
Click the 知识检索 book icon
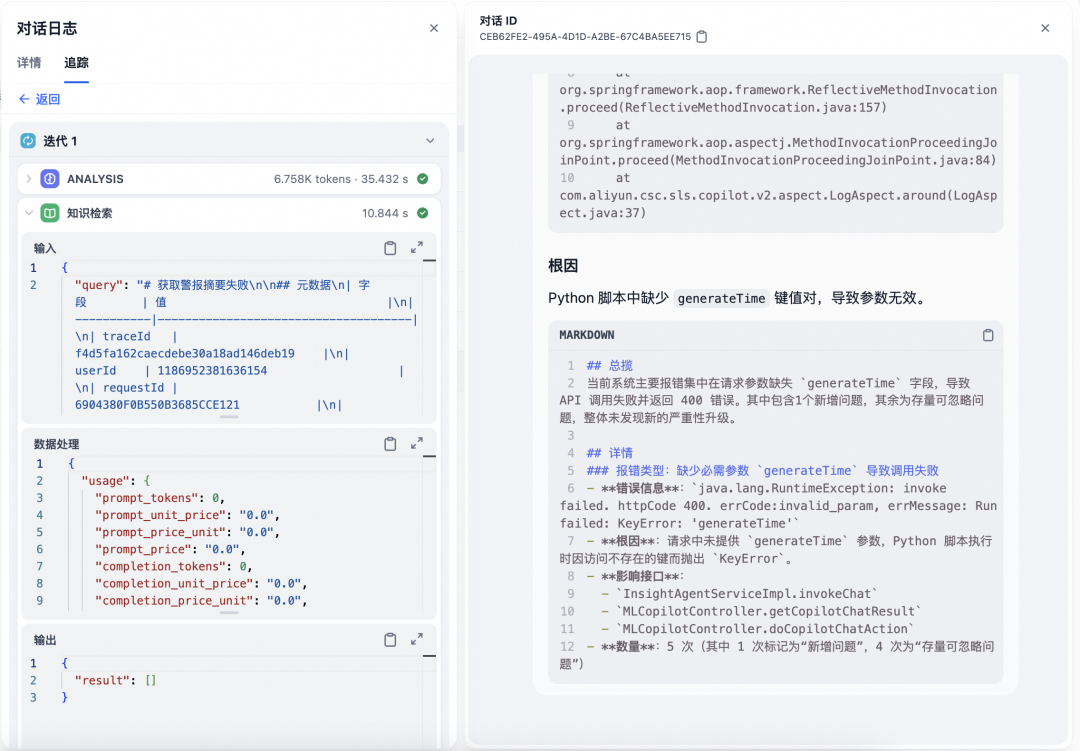pyautogui.click(x=50, y=213)
